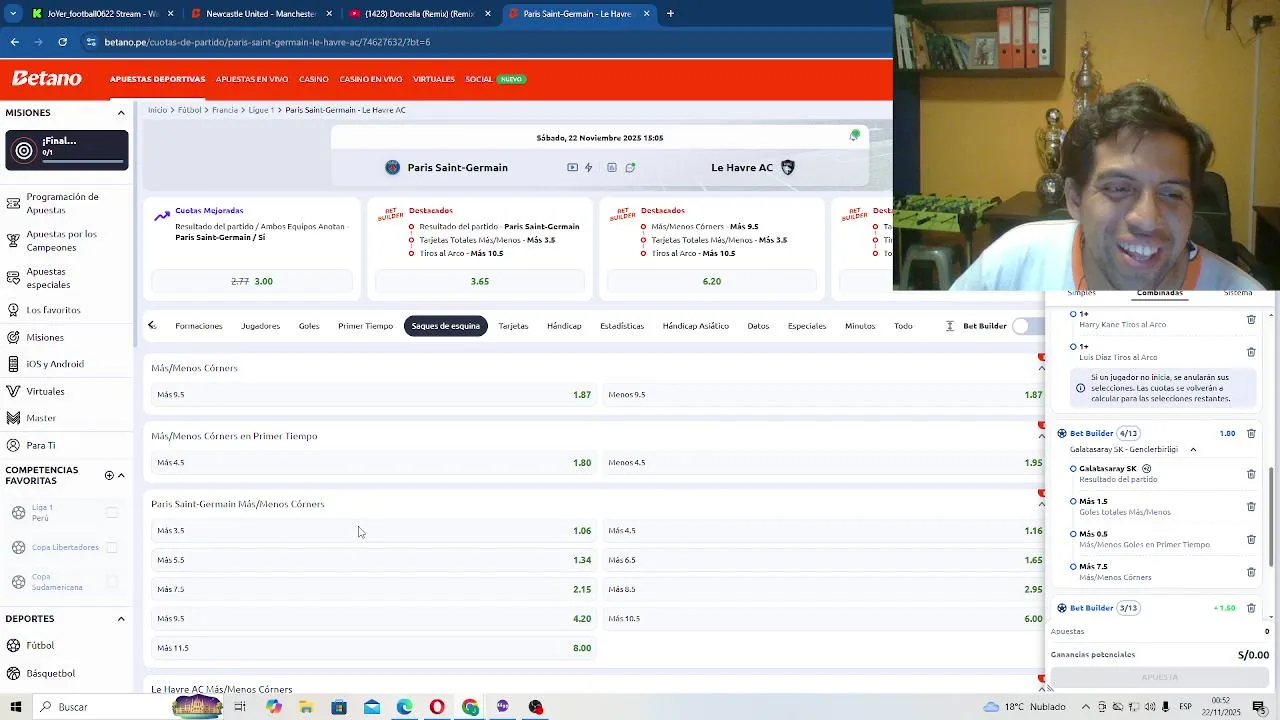Click the browser address bar

pyautogui.click(x=480, y=42)
